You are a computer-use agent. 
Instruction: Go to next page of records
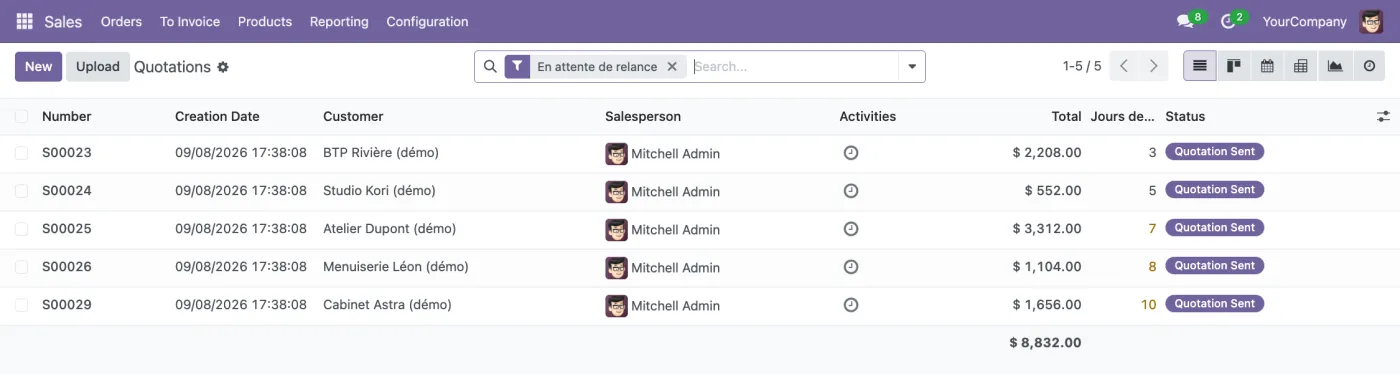pyautogui.click(x=1154, y=66)
